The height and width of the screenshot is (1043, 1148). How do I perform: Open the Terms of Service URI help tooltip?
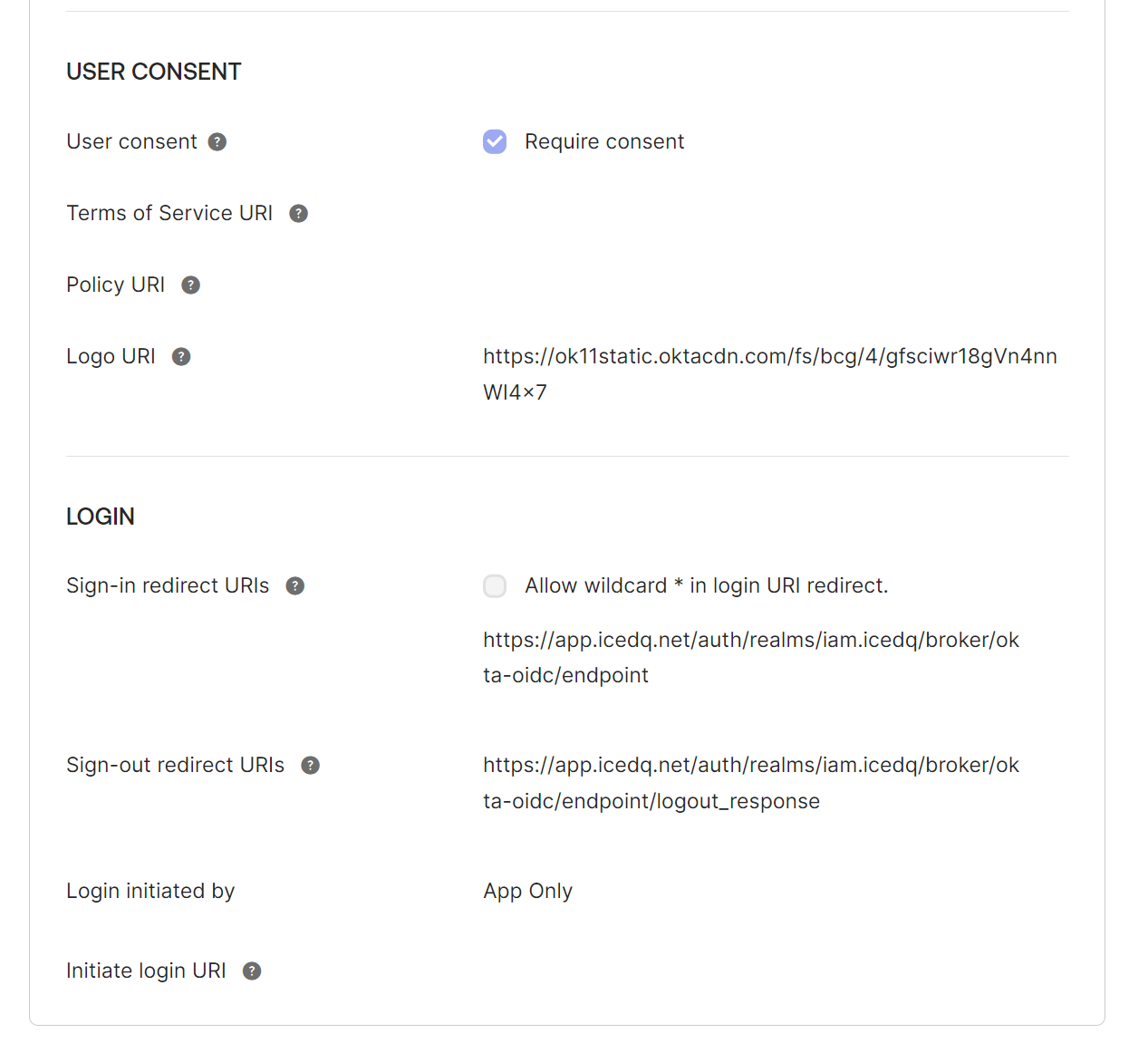coord(298,214)
